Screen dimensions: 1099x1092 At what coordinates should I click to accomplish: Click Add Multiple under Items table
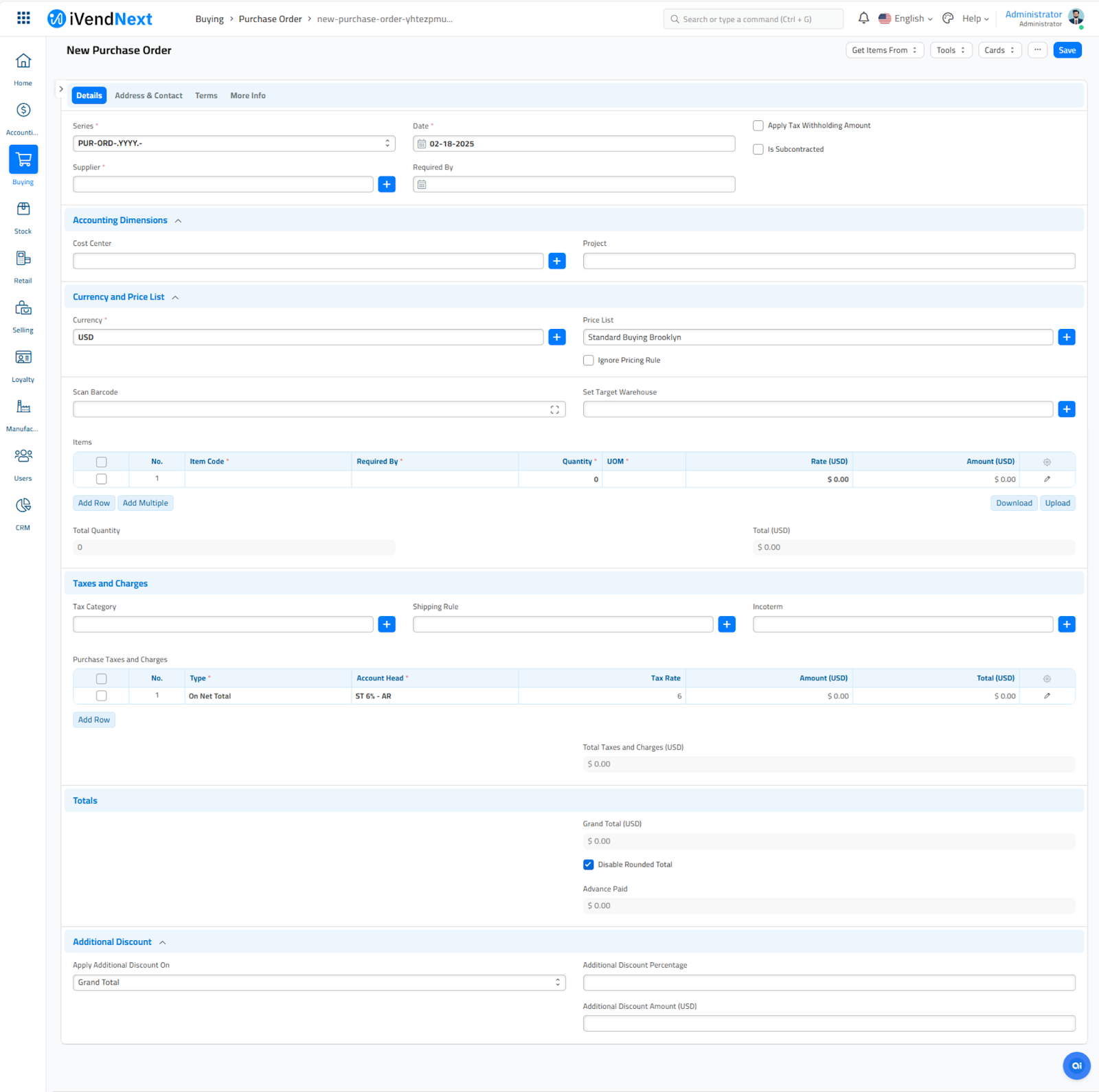coord(146,503)
